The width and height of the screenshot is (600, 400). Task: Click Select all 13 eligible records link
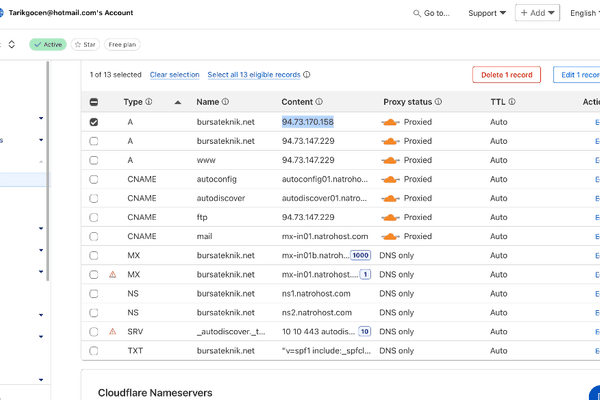coord(254,75)
